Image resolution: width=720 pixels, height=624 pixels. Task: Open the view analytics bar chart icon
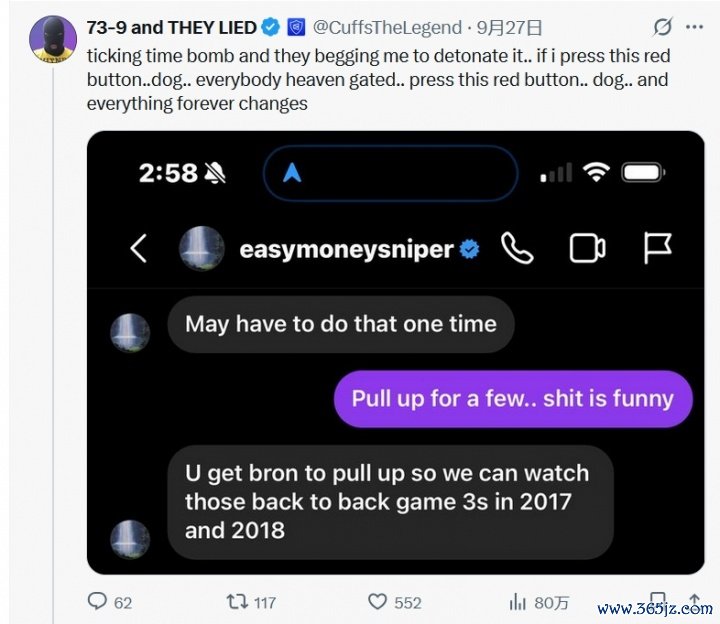[518, 601]
